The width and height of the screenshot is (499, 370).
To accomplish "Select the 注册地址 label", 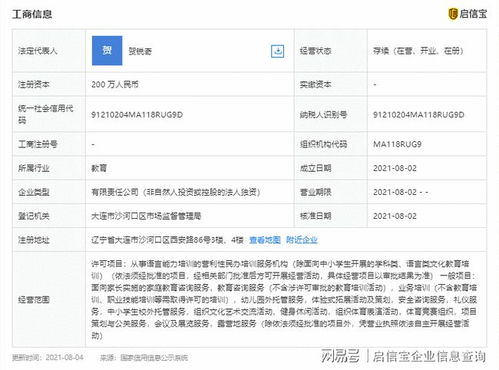I will click(x=34, y=240).
